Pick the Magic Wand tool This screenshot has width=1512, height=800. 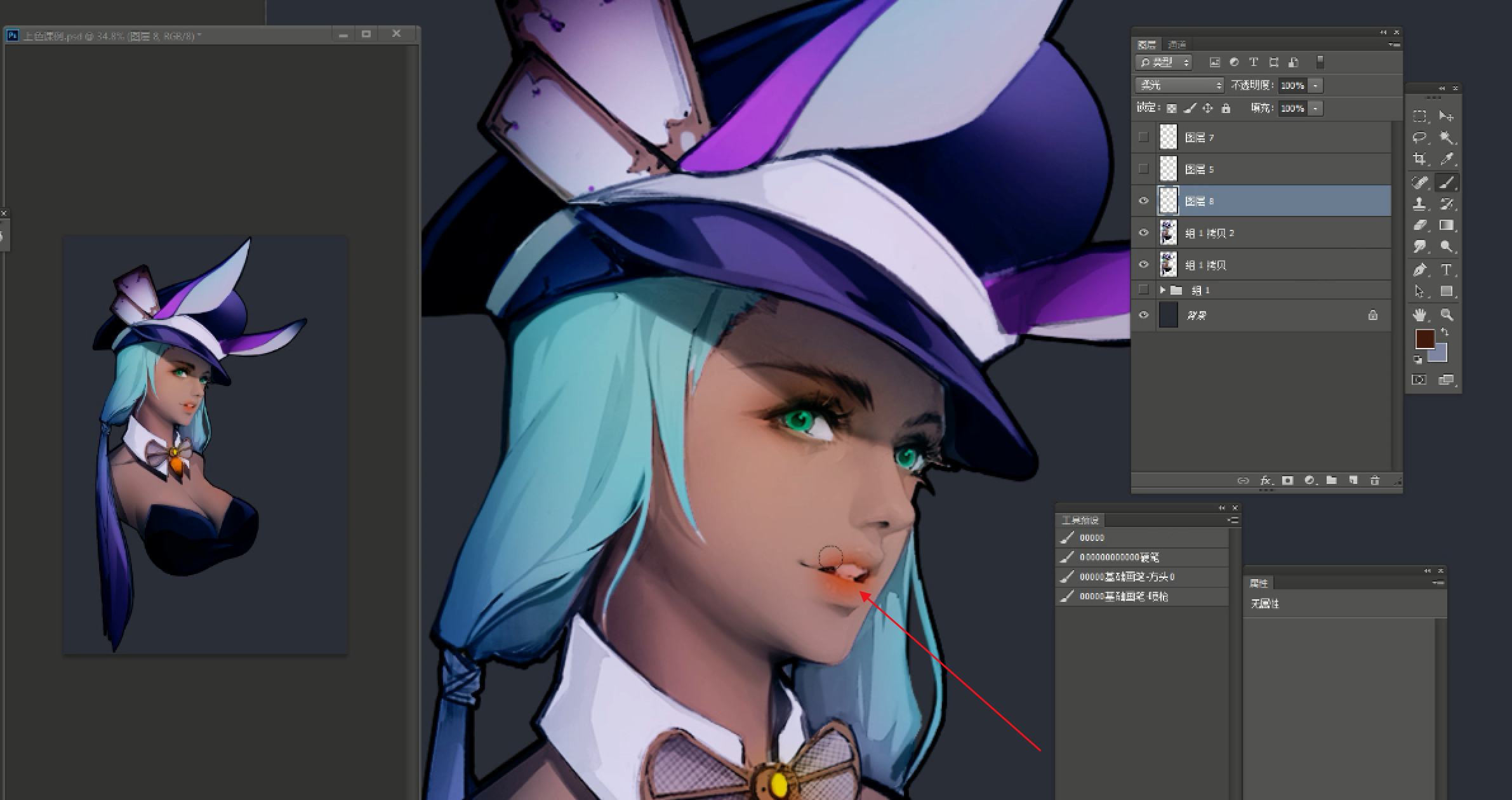click(1447, 138)
